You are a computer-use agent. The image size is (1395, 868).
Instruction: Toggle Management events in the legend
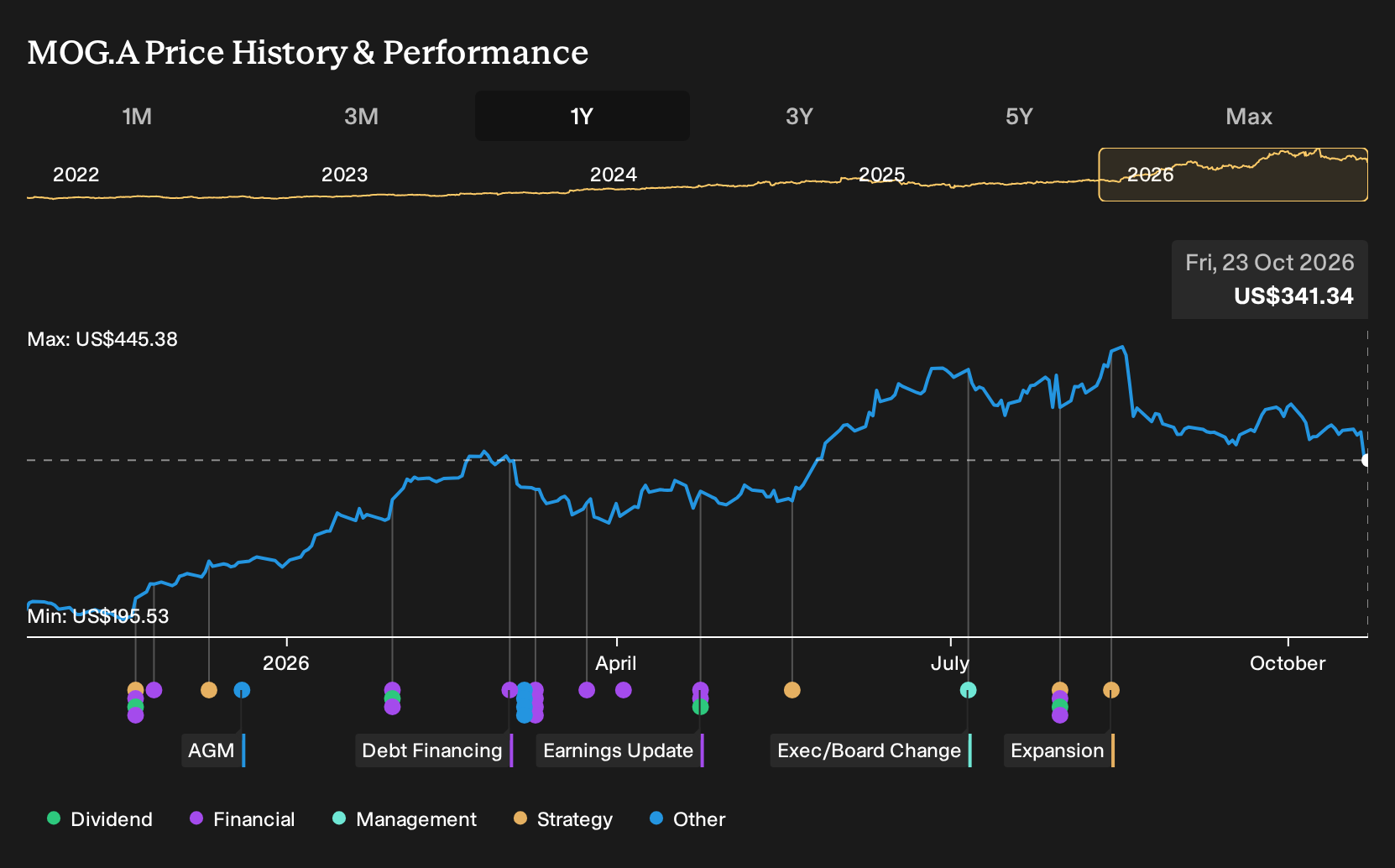(404, 819)
